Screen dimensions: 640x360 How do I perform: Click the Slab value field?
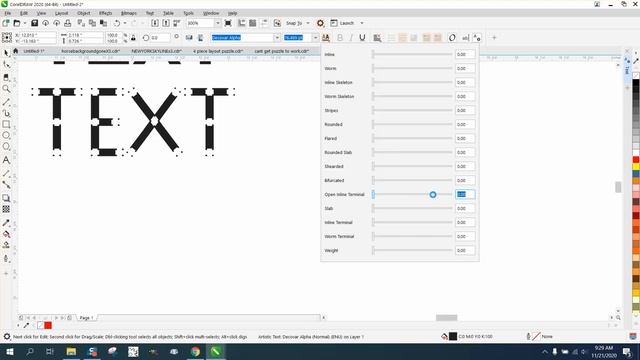[465, 209]
